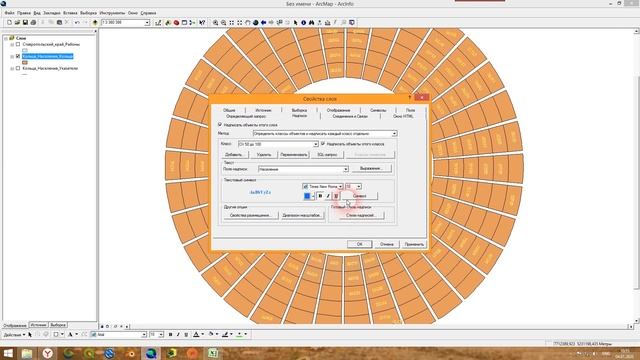Viewport: 640px width, 360px height.
Task: Select the arrow pointer in Draw toolbar
Action: [x=30, y=335]
